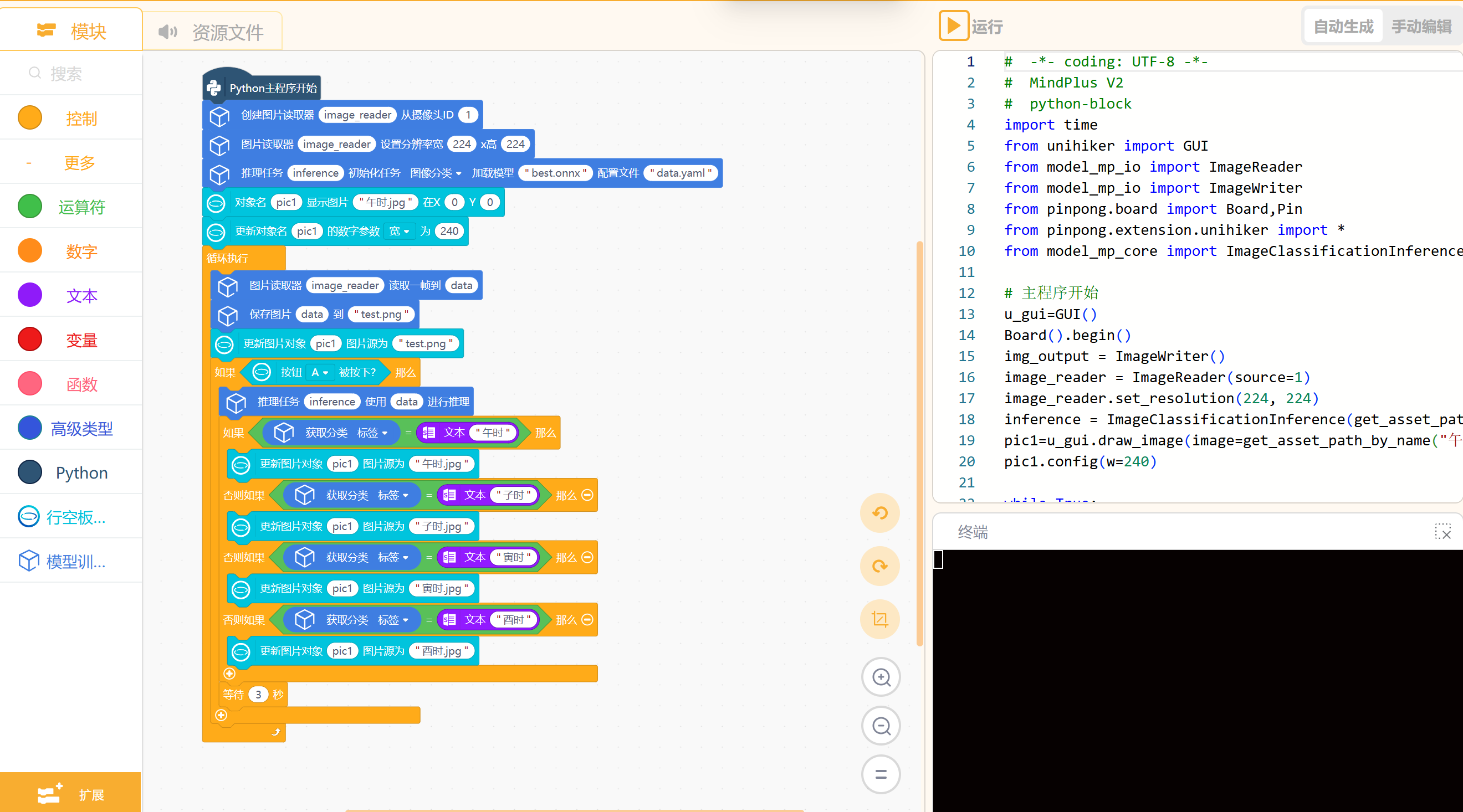Open the 图像分类 task type dropdown
1463x812 pixels.
coord(436,173)
